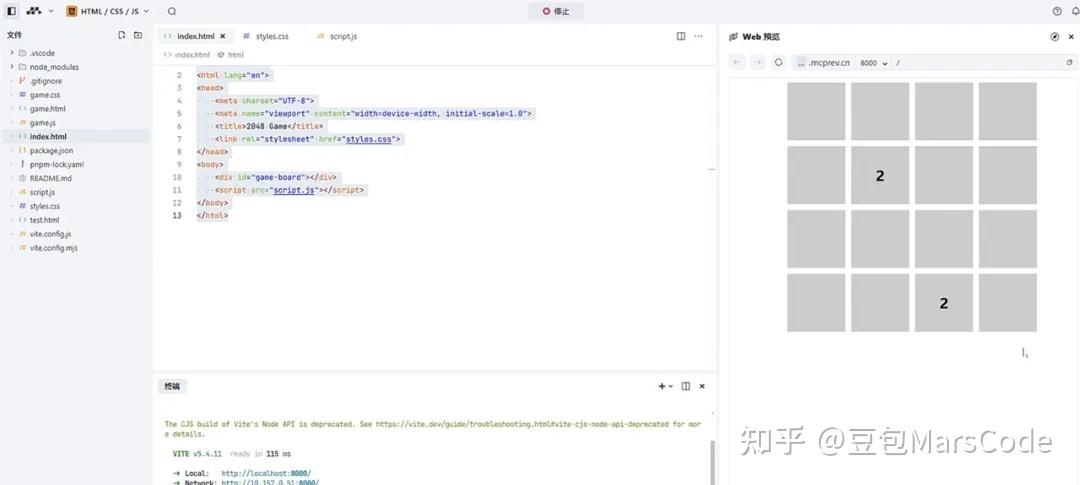The image size is (1080, 485).
Task: Click the 停止 stop button
Action: [x=556, y=11]
